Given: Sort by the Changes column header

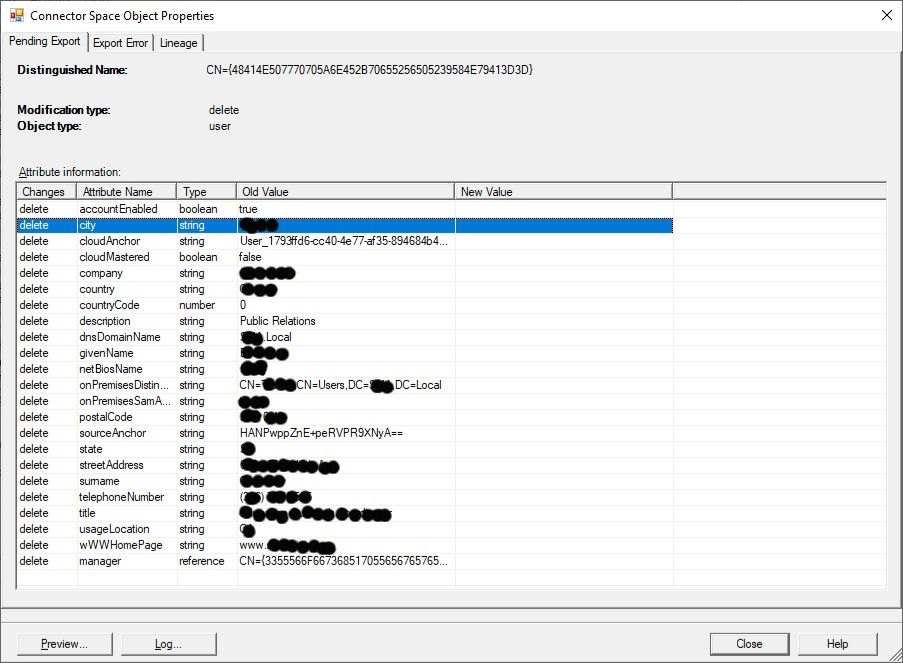Looking at the screenshot, I should coord(47,192).
